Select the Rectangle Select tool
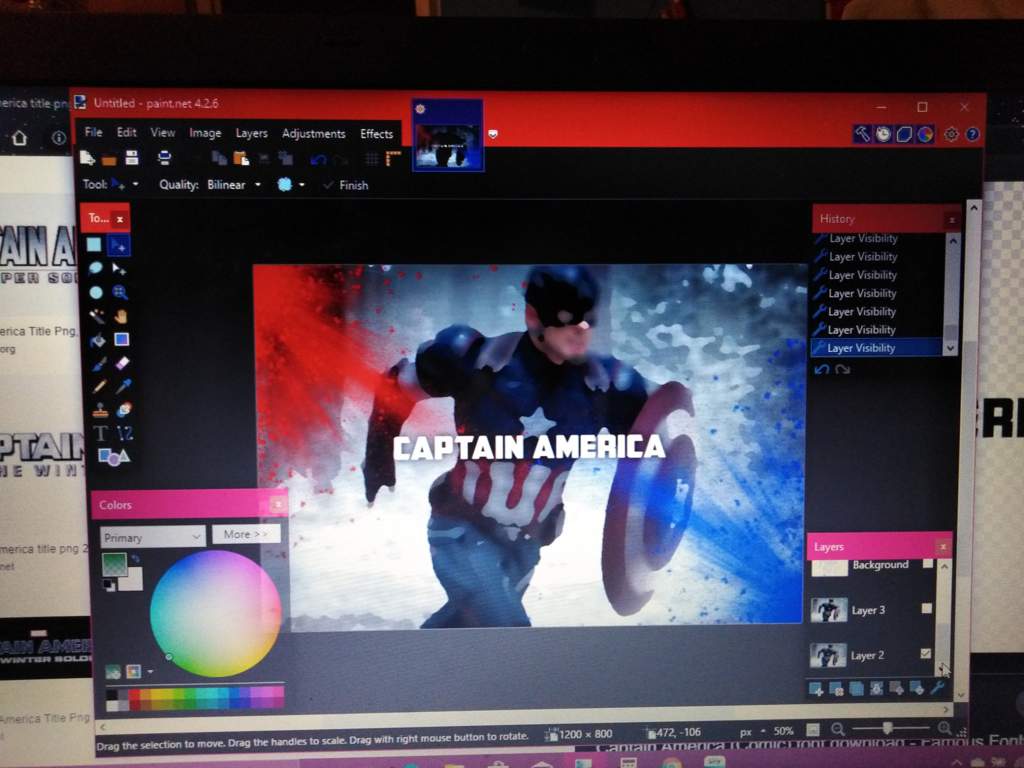 pos(94,245)
